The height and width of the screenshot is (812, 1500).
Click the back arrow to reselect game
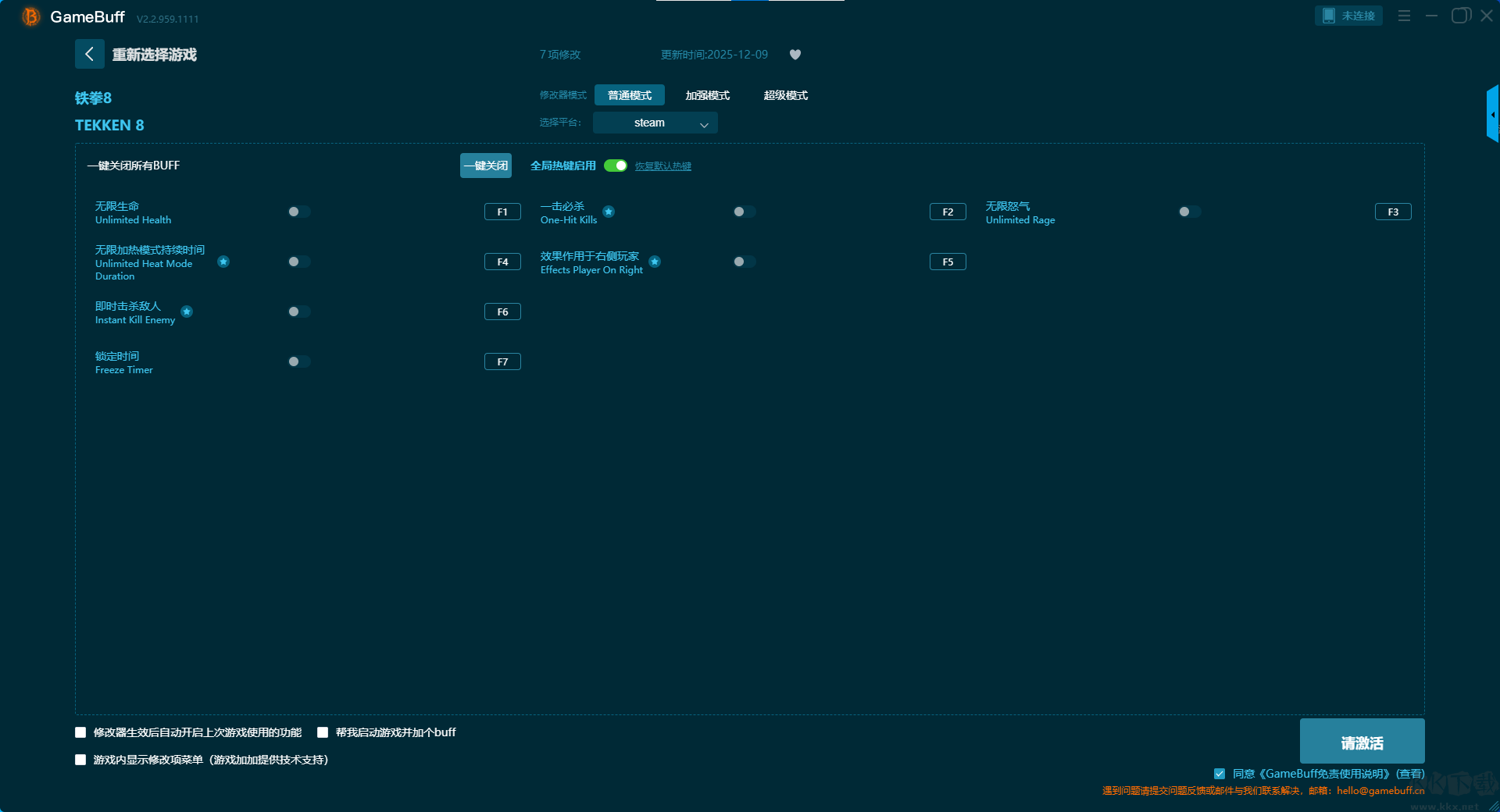coord(89,54)
